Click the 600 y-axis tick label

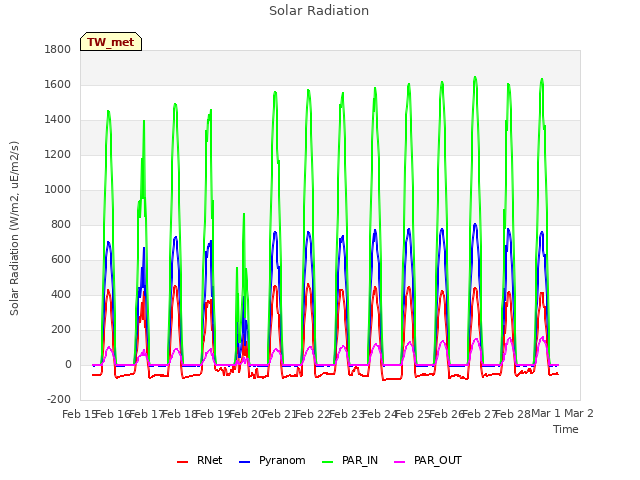pyautogui.click(x=61, y=260)
